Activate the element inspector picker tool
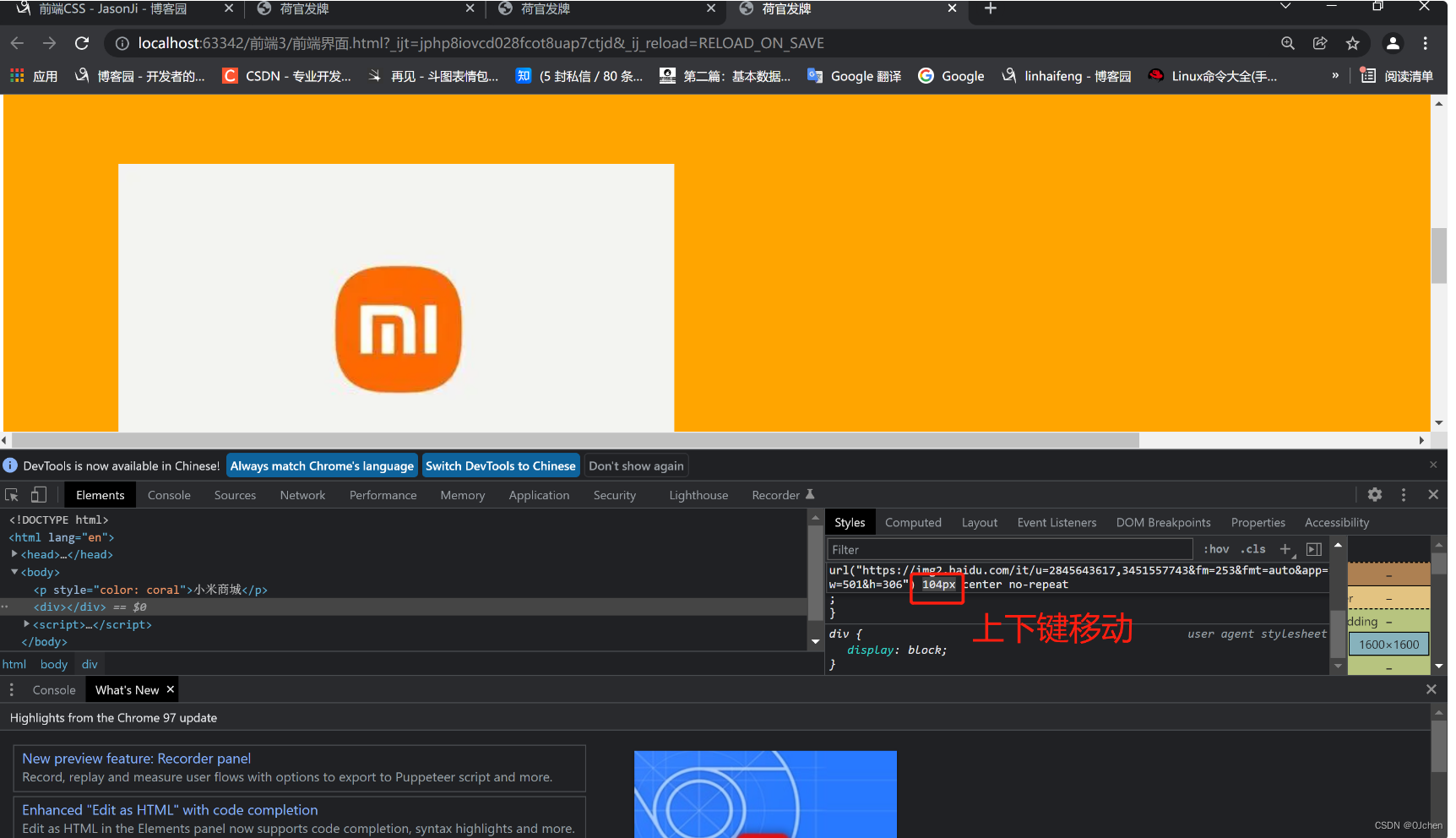Image resolution: width=1456 pixels, height=838 pixels. pyautogui.click(x=12, y=495)
